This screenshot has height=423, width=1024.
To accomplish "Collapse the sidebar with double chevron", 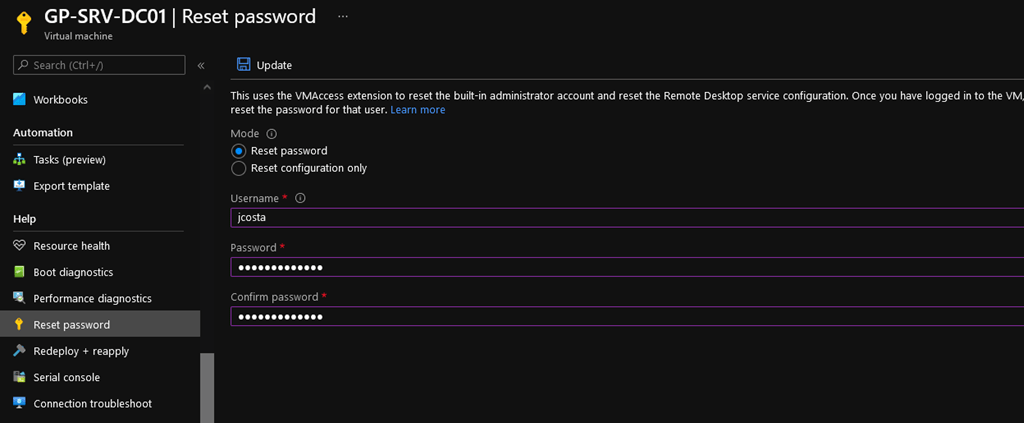I will (200, 65).
